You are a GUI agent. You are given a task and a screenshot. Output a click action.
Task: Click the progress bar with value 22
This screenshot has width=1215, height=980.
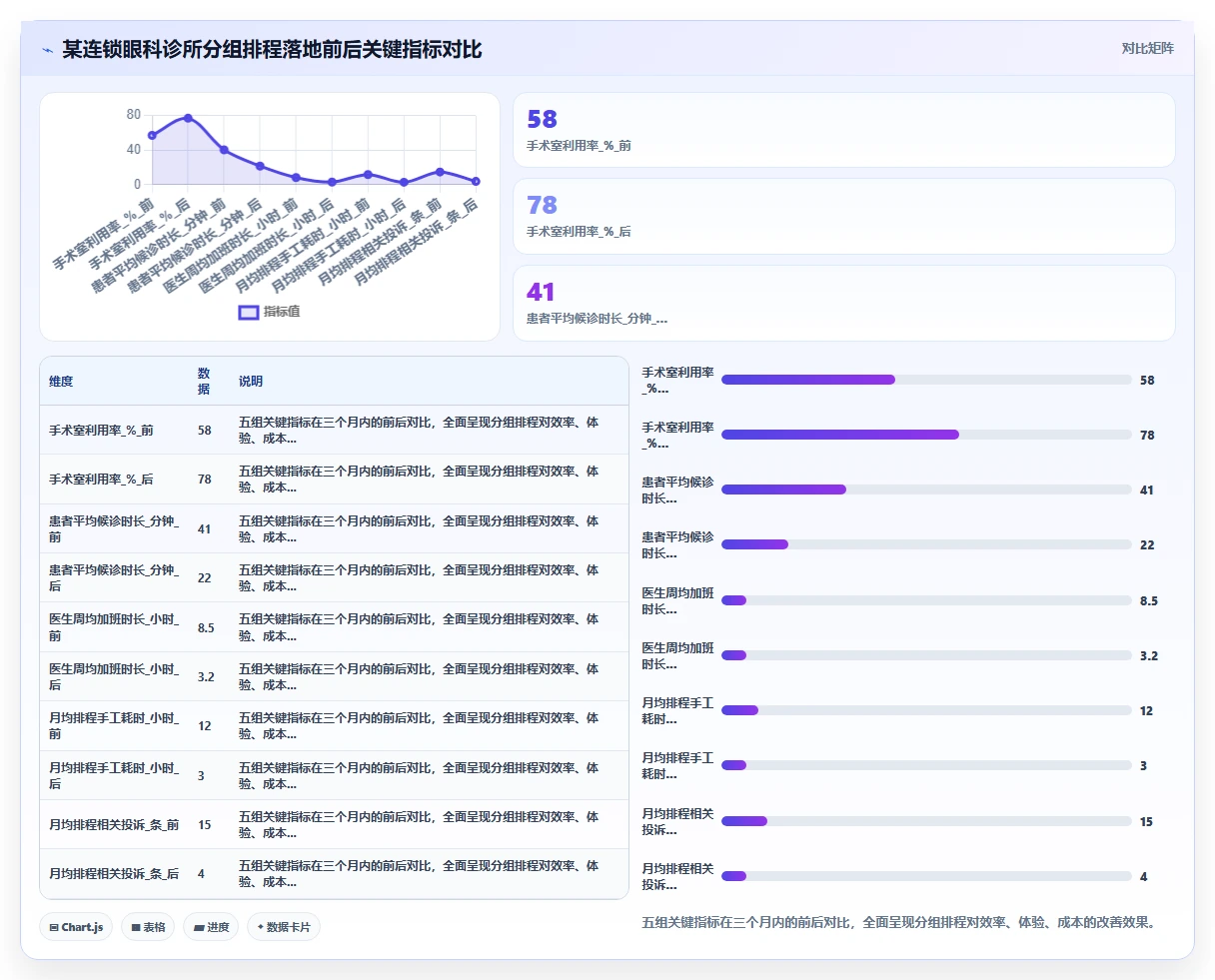click(926, 544)
